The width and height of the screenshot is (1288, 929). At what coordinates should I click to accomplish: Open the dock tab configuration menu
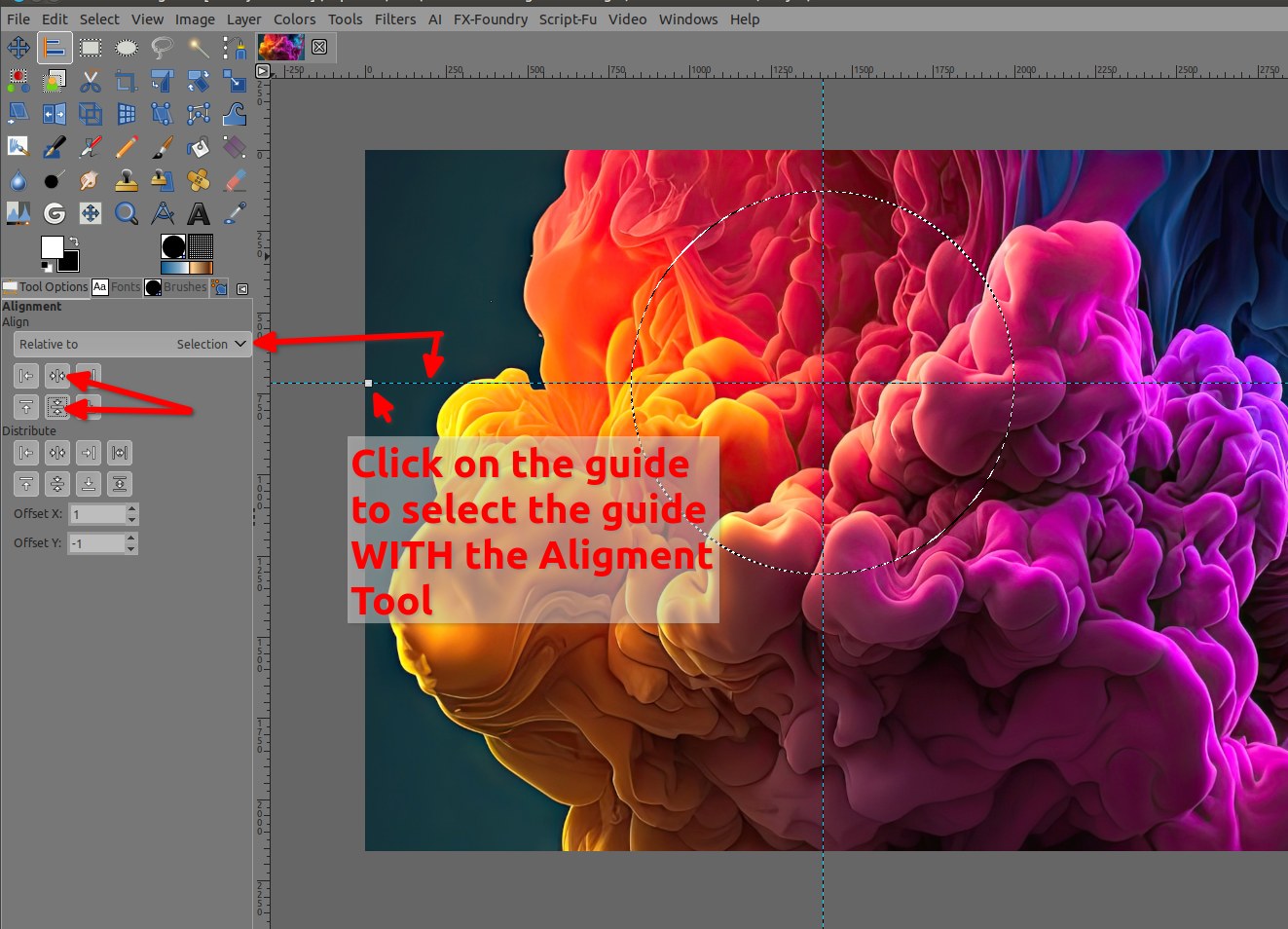coord(242,288)
